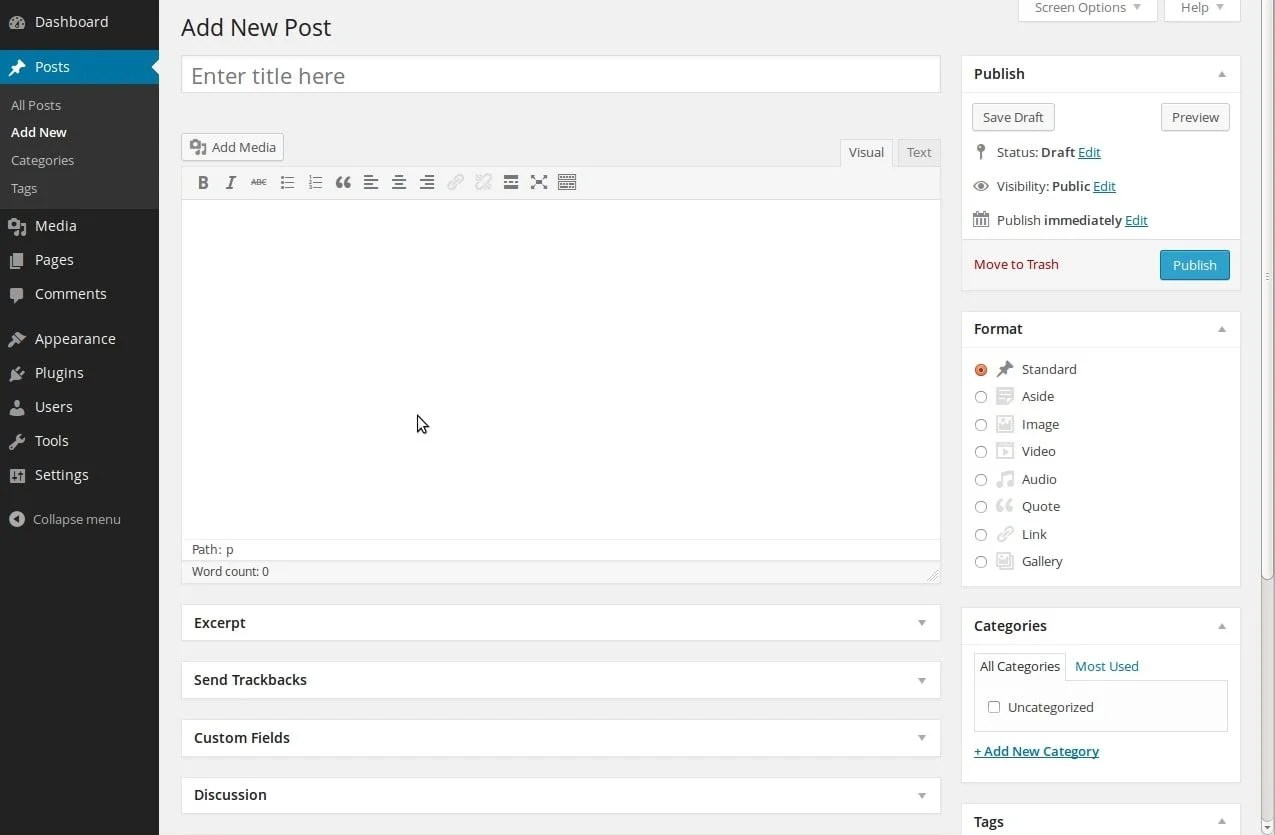Select the Quote post format

point(981,507)
